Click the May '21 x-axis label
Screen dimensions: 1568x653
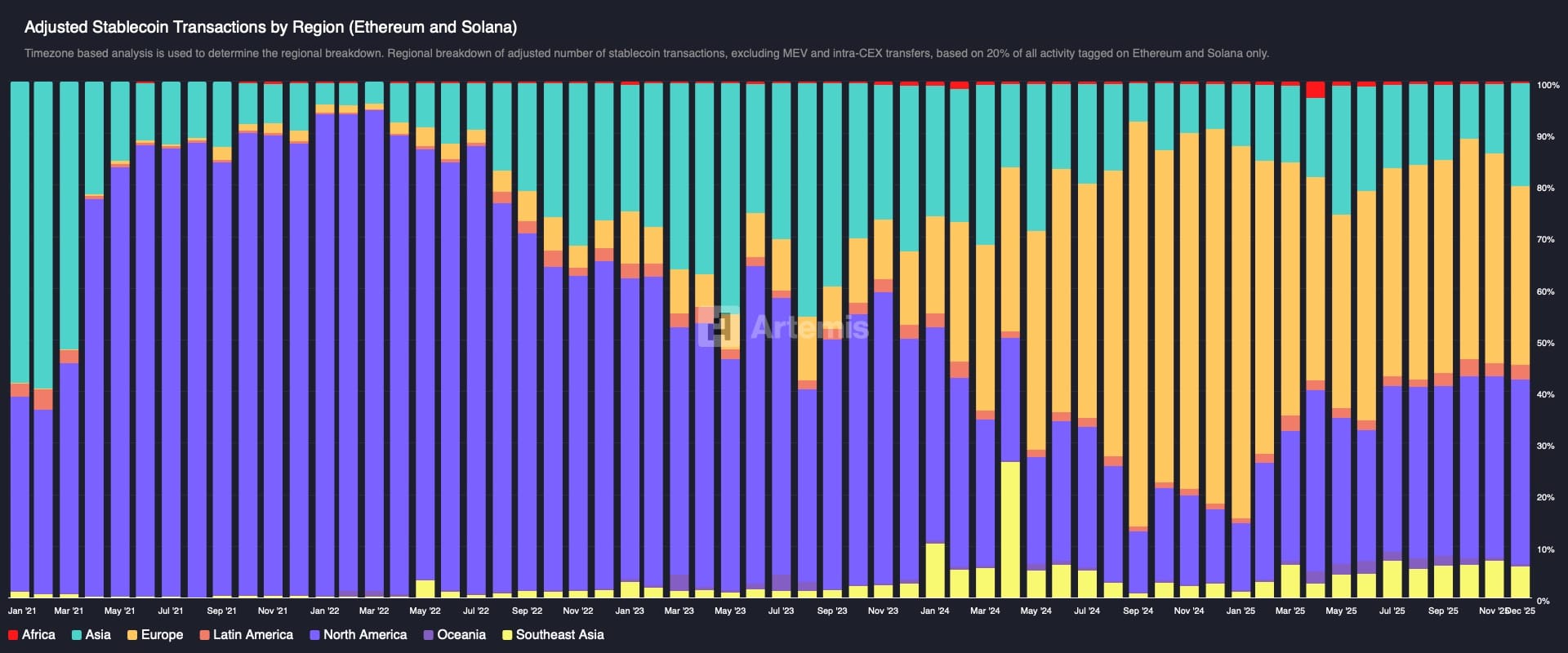click(x=119, y=611)
